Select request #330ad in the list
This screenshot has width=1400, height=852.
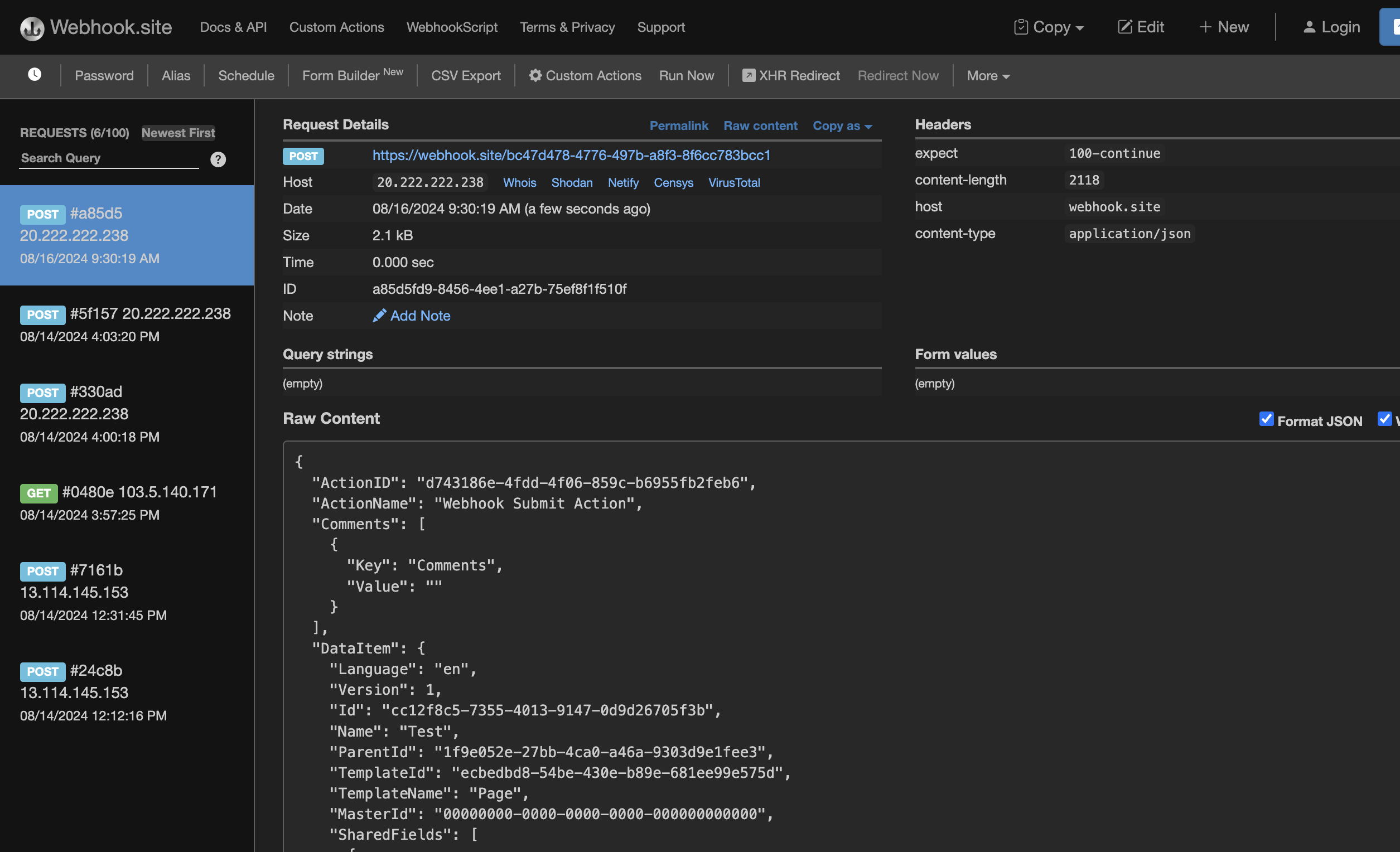coord(127,414)
